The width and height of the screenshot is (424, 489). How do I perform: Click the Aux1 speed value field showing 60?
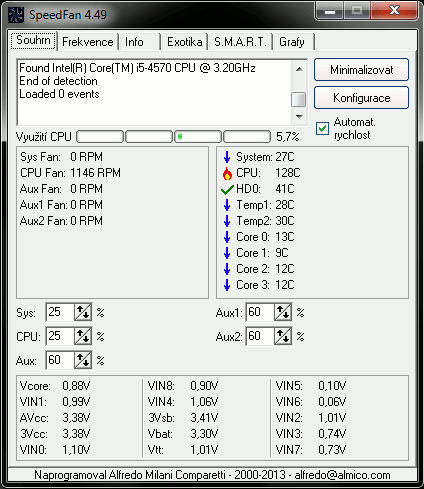coord(260,312)
